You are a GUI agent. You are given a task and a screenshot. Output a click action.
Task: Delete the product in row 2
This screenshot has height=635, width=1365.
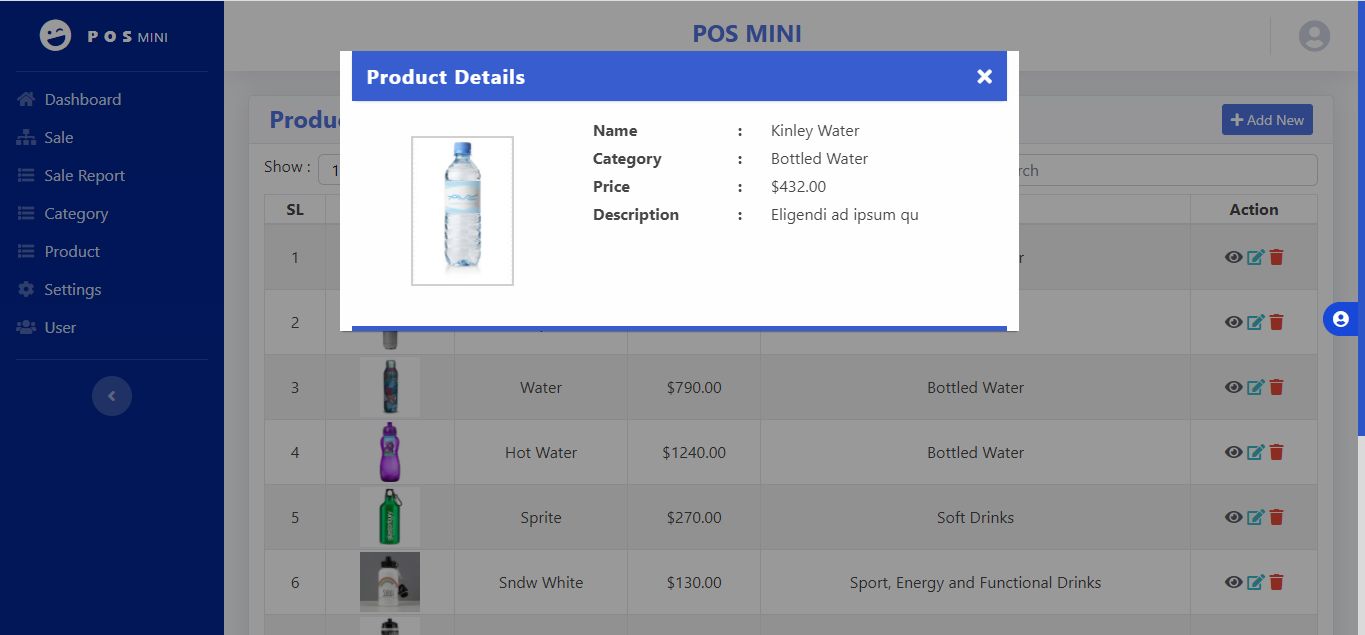coord(1276,322)
